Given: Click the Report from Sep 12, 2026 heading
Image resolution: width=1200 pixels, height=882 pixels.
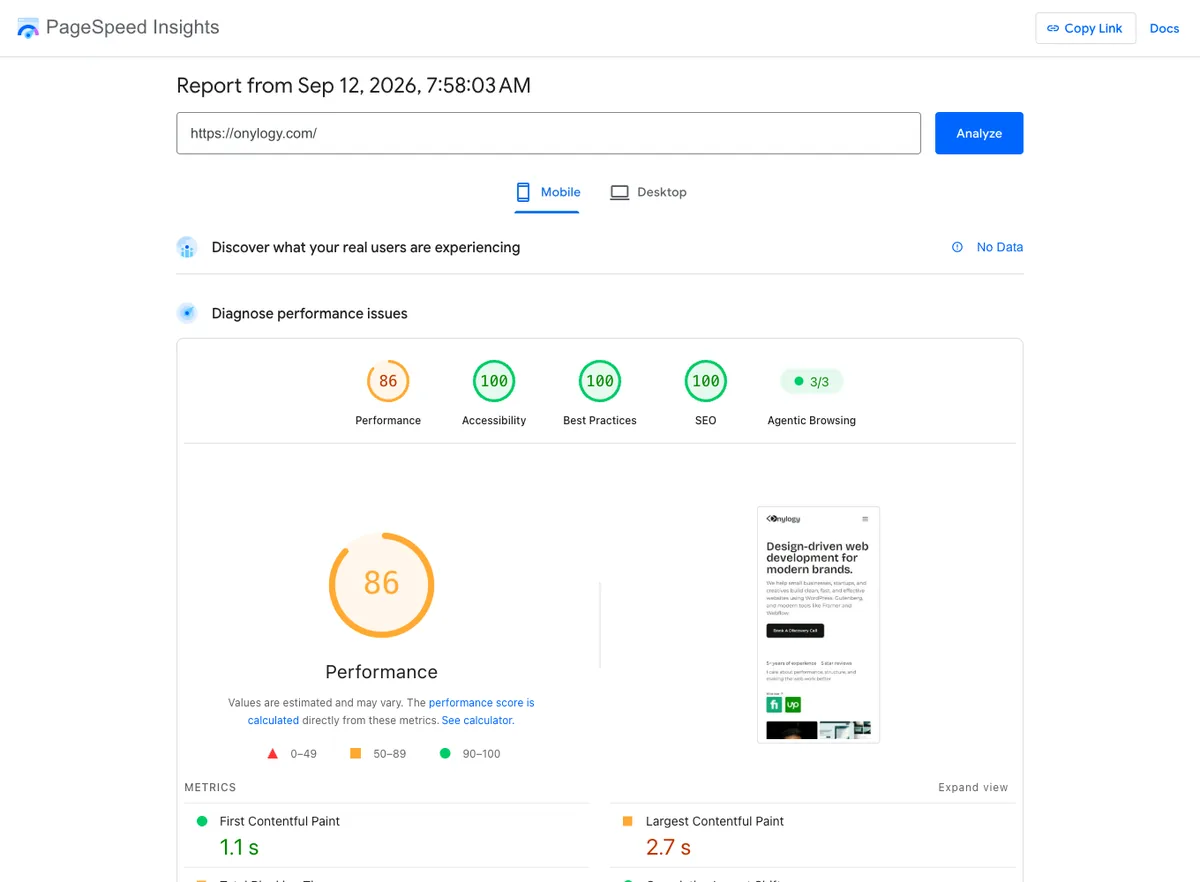Looking at the screenshot, I should 353,85.
